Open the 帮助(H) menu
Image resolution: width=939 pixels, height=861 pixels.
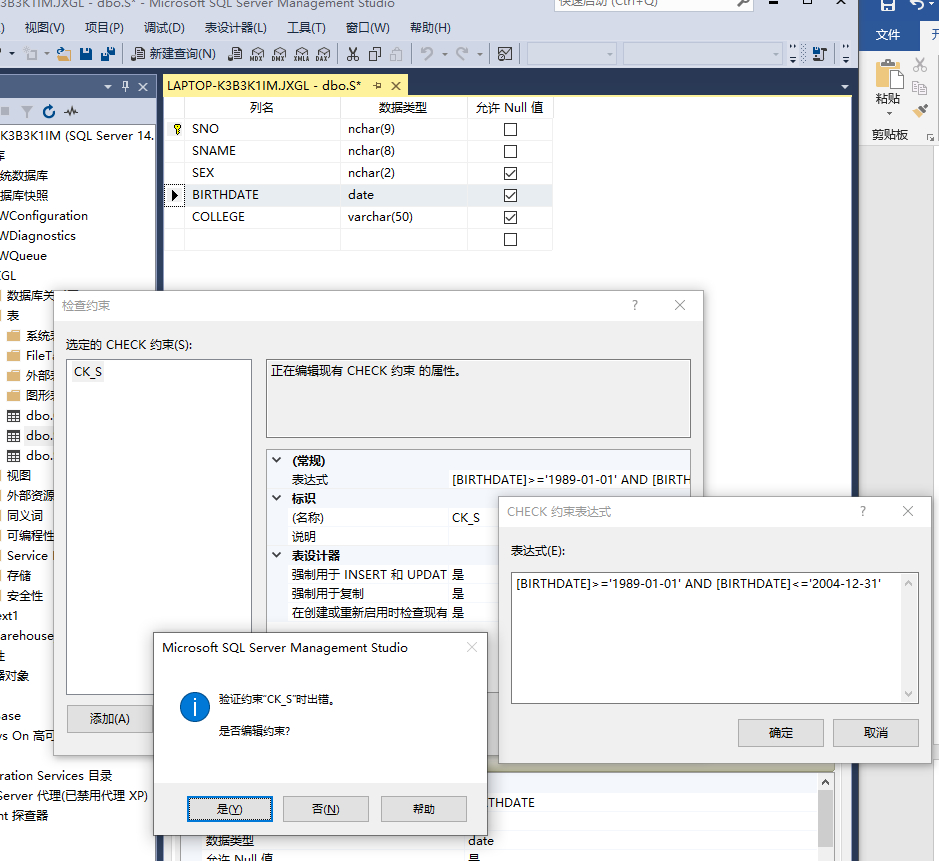coord(430,28)
